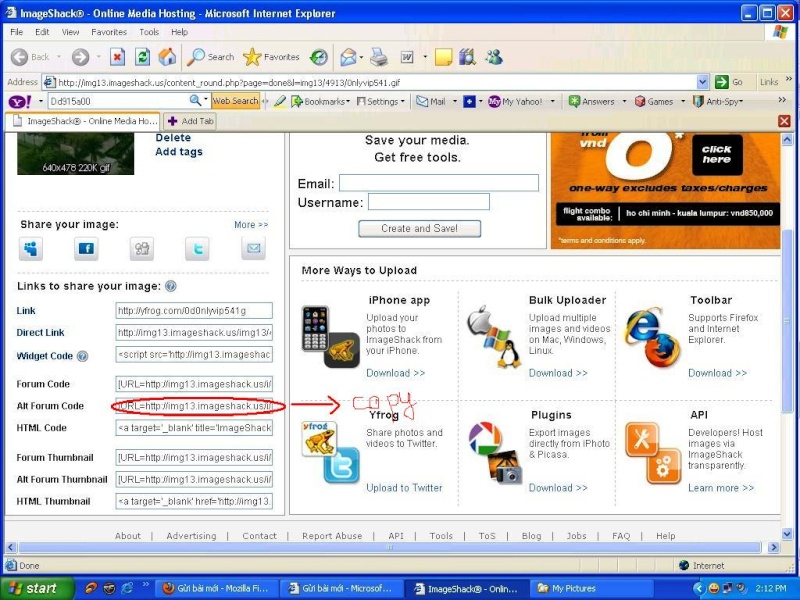
Task: Open the History clock icon
Action: point(319,57)
